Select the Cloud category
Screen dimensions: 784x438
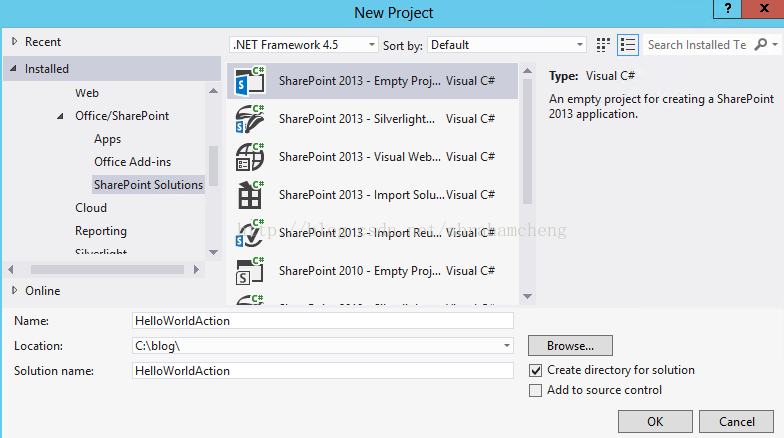(91, 208)
